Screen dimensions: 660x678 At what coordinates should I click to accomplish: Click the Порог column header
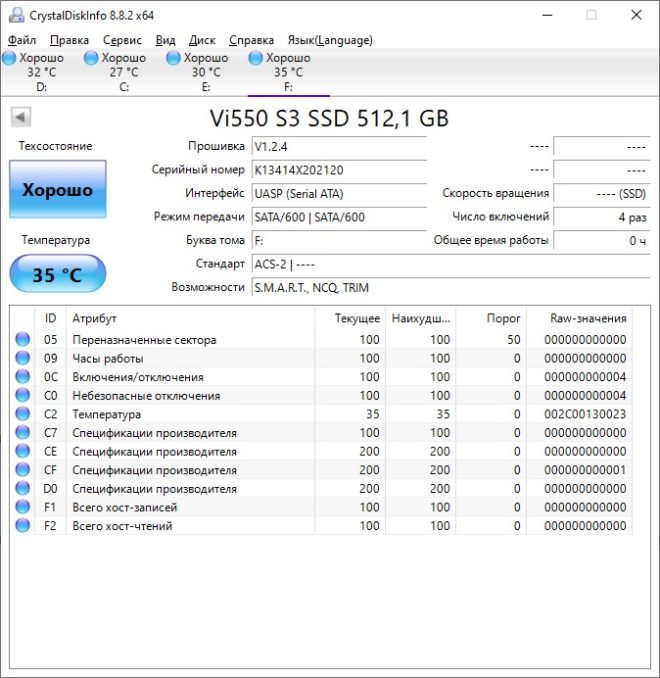[491, 318]
